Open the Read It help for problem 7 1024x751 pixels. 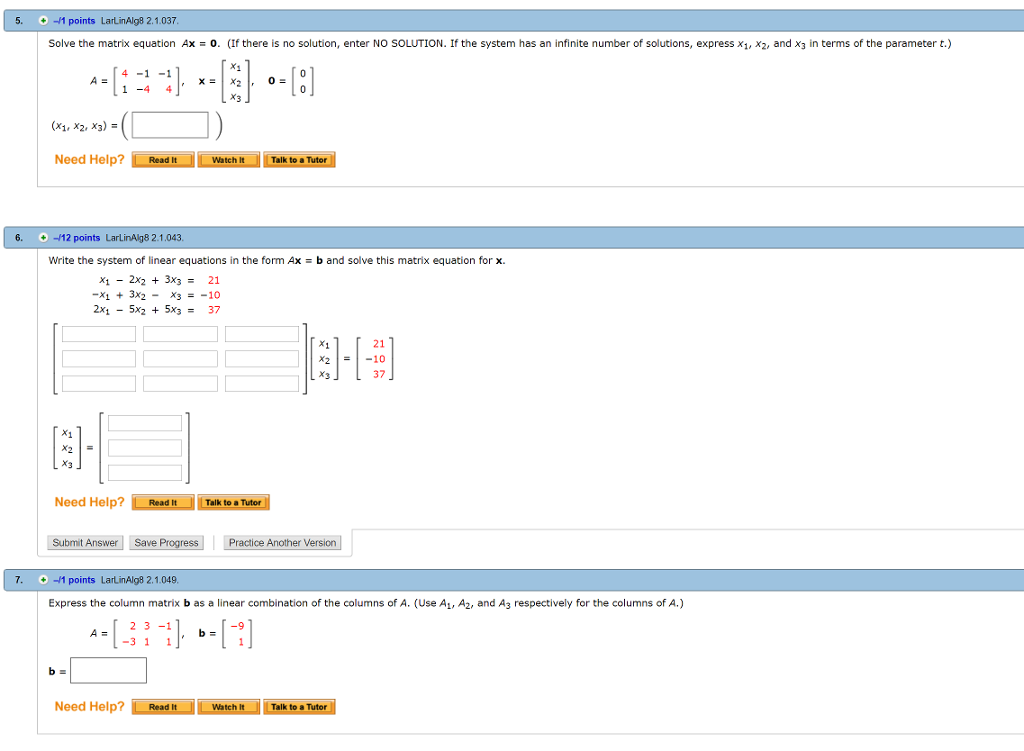pyautogui.click(x=162, y=706)
